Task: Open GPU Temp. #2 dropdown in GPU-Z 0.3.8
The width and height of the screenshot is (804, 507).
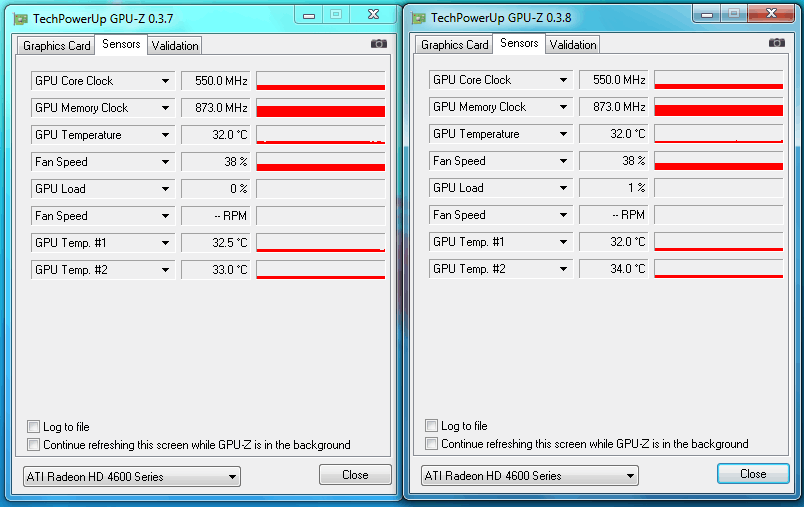Action: tap(500, 269)
